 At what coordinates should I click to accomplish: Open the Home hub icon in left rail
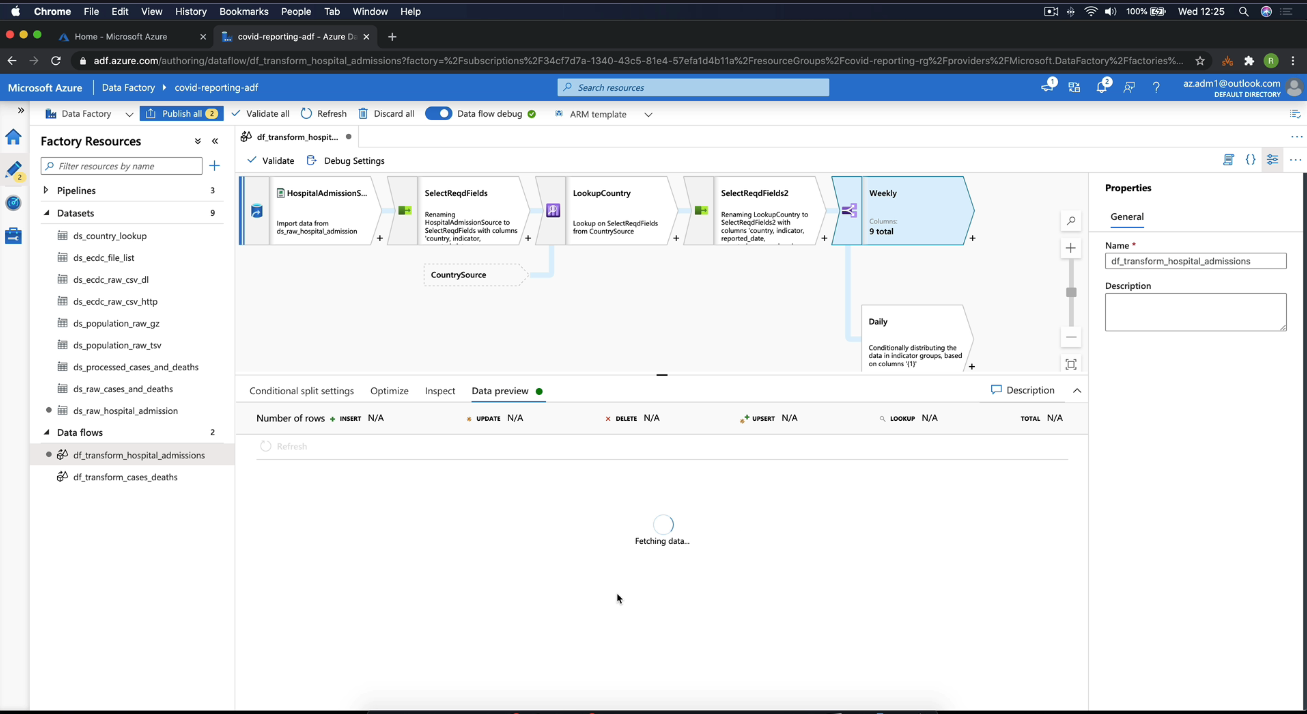[x=13, y=137]
